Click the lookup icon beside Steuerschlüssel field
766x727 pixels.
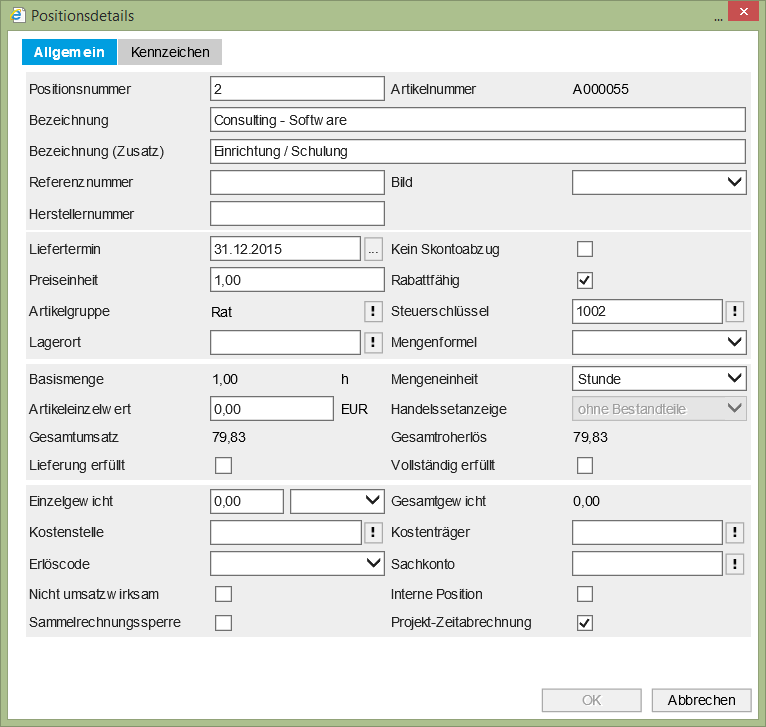click(735, 311)
